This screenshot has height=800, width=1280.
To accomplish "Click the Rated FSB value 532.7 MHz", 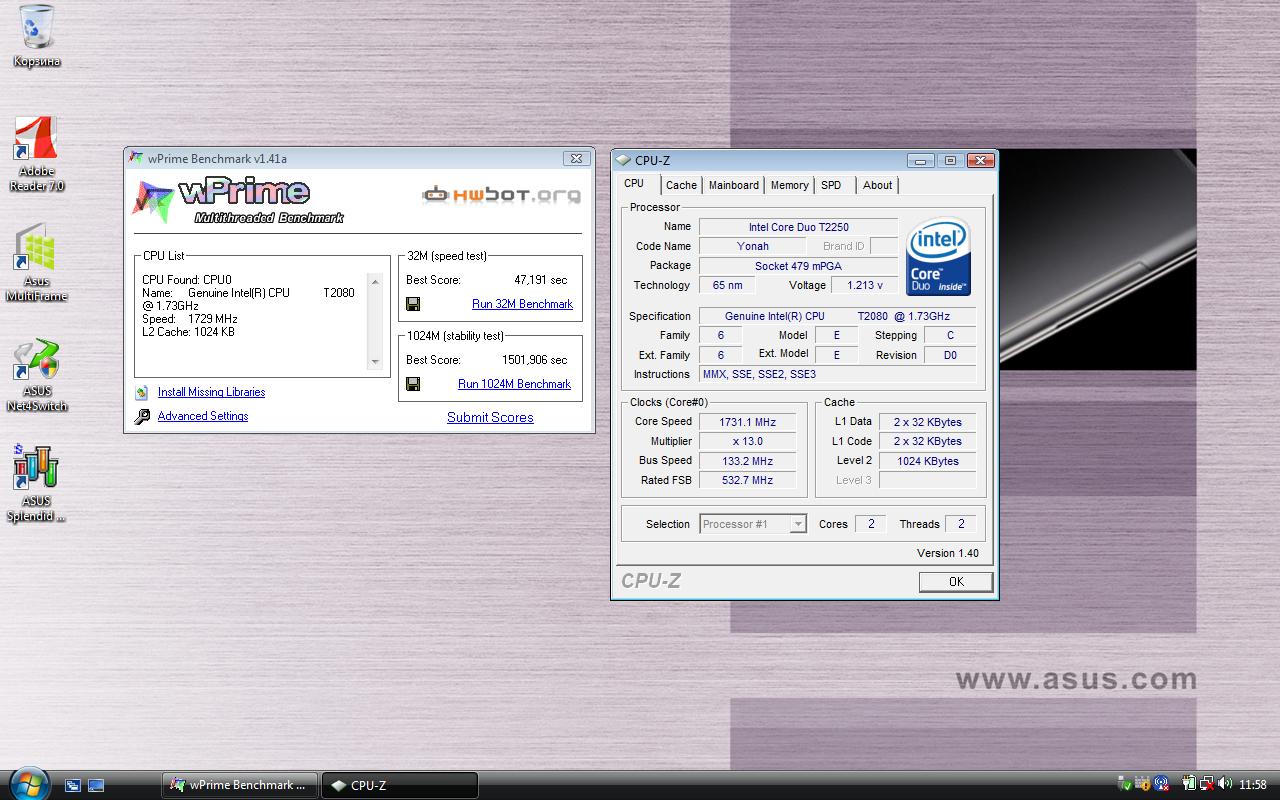I will pos(747,480).
